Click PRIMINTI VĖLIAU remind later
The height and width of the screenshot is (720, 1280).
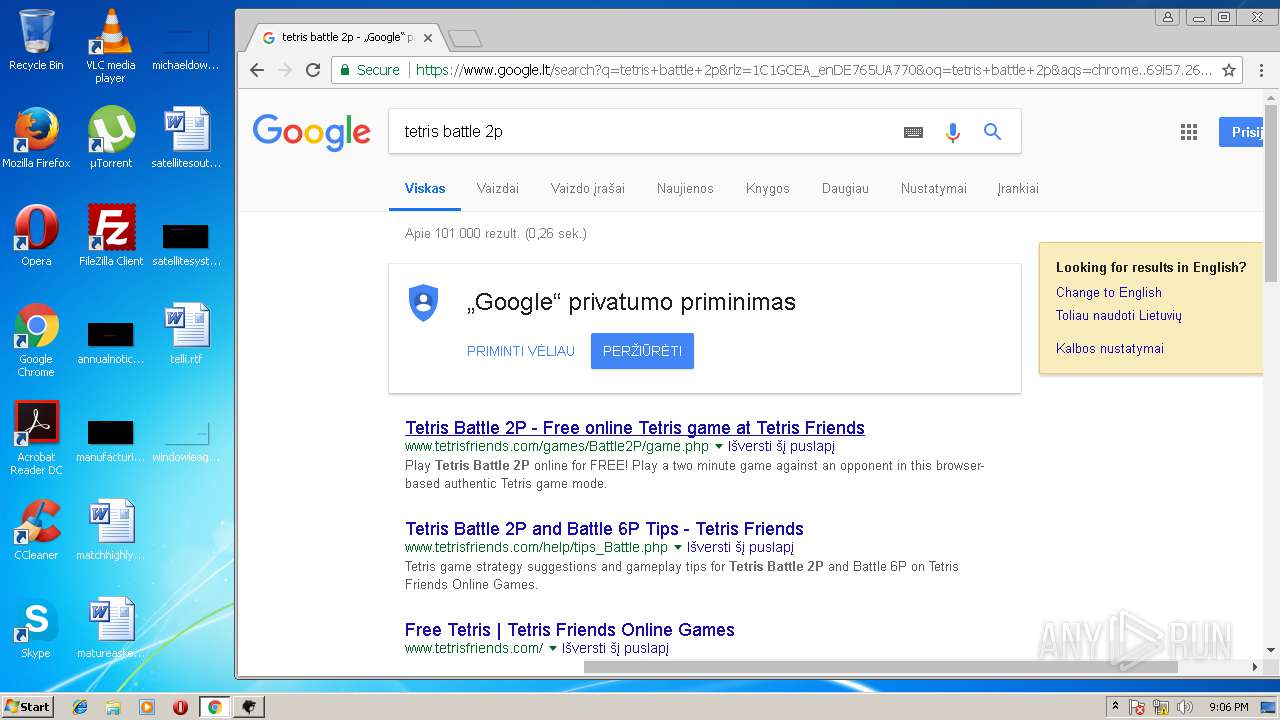(x=521, y=351)
